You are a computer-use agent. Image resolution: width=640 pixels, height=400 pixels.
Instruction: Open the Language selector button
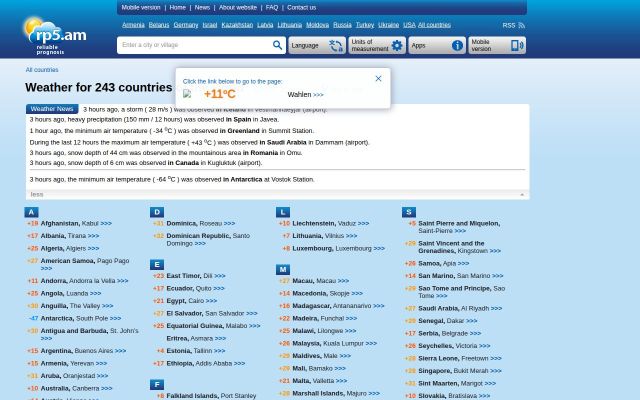coord(317,45)
